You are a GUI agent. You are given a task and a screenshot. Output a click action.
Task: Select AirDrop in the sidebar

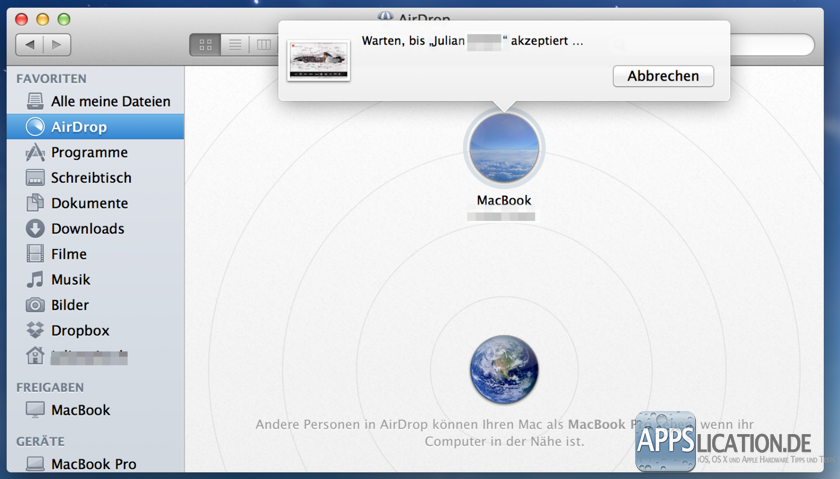[96, 127]
